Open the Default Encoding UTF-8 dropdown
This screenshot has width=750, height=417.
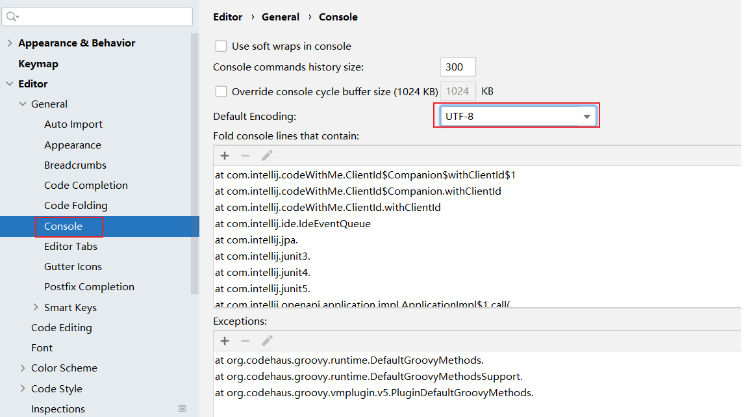click(x=587, y=117)
